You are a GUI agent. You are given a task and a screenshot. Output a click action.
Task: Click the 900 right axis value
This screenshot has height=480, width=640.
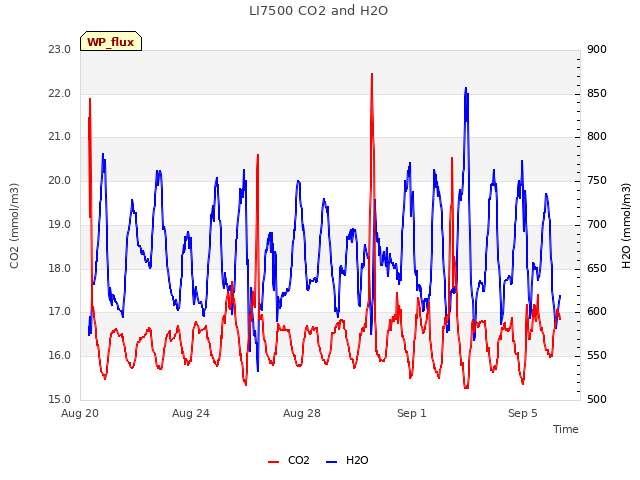click(x=597, y=49)
